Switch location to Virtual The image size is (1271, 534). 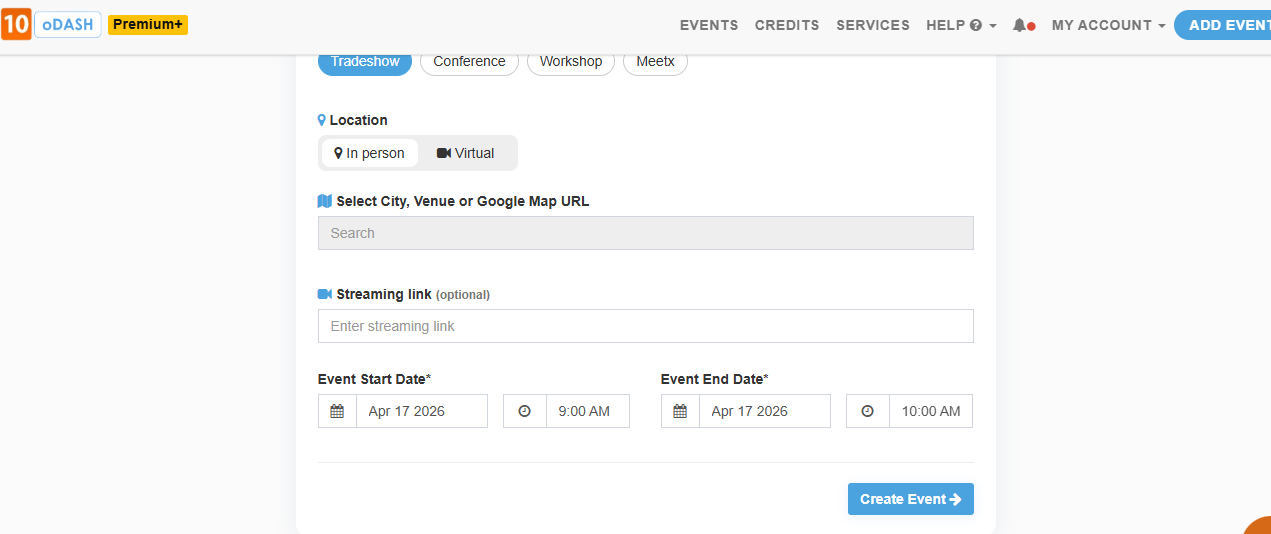click(x=466, y=153)
